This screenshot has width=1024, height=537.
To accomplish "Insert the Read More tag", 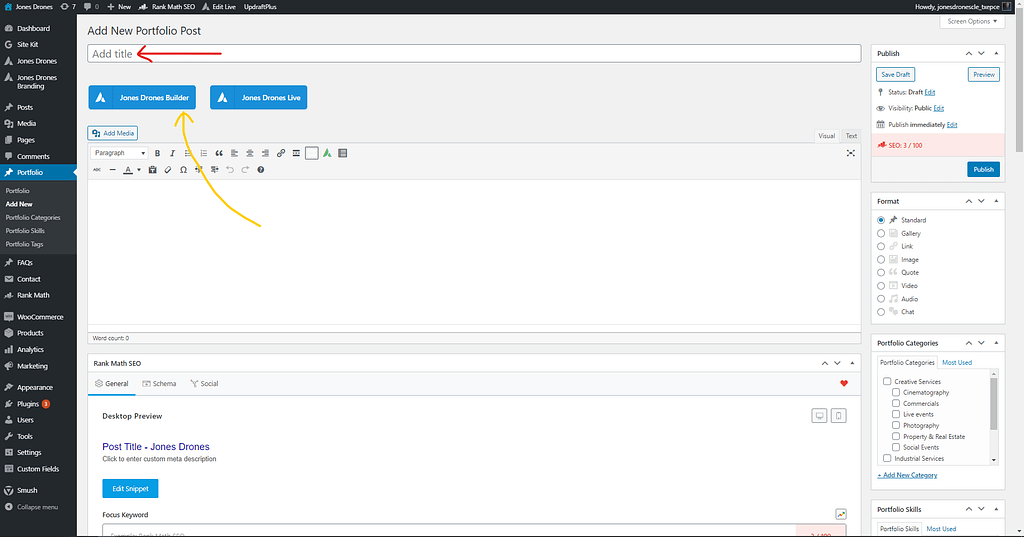I will pyautogui.click(x=296, y=154).
